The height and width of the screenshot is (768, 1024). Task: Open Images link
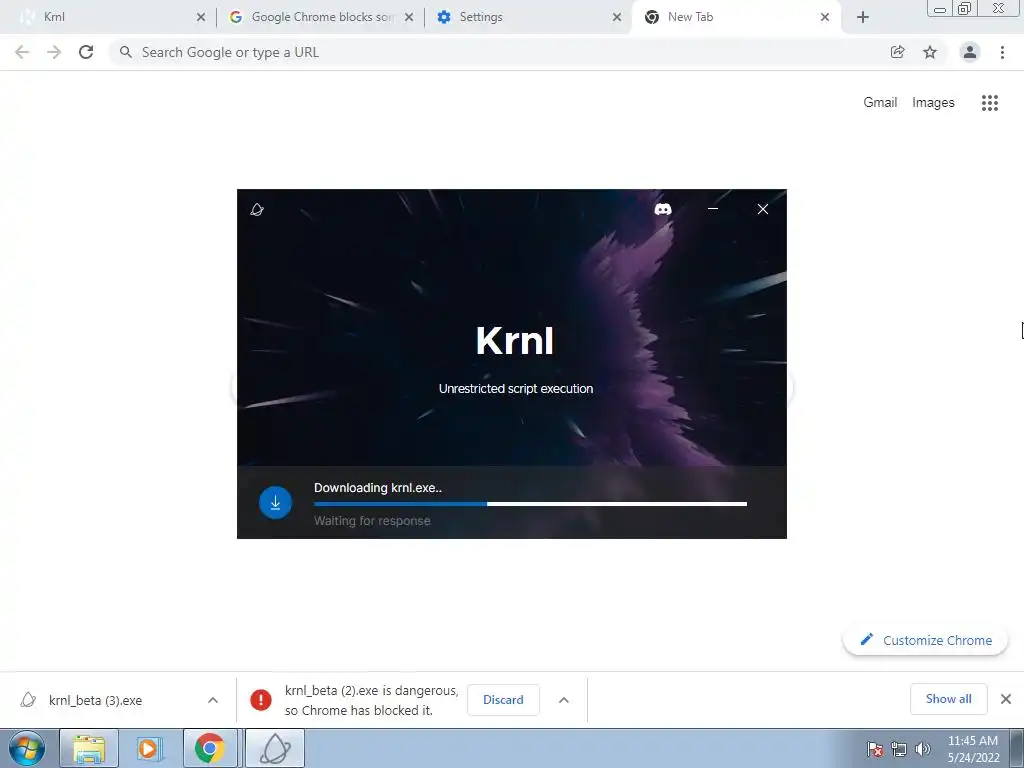[x=933, y=103]
